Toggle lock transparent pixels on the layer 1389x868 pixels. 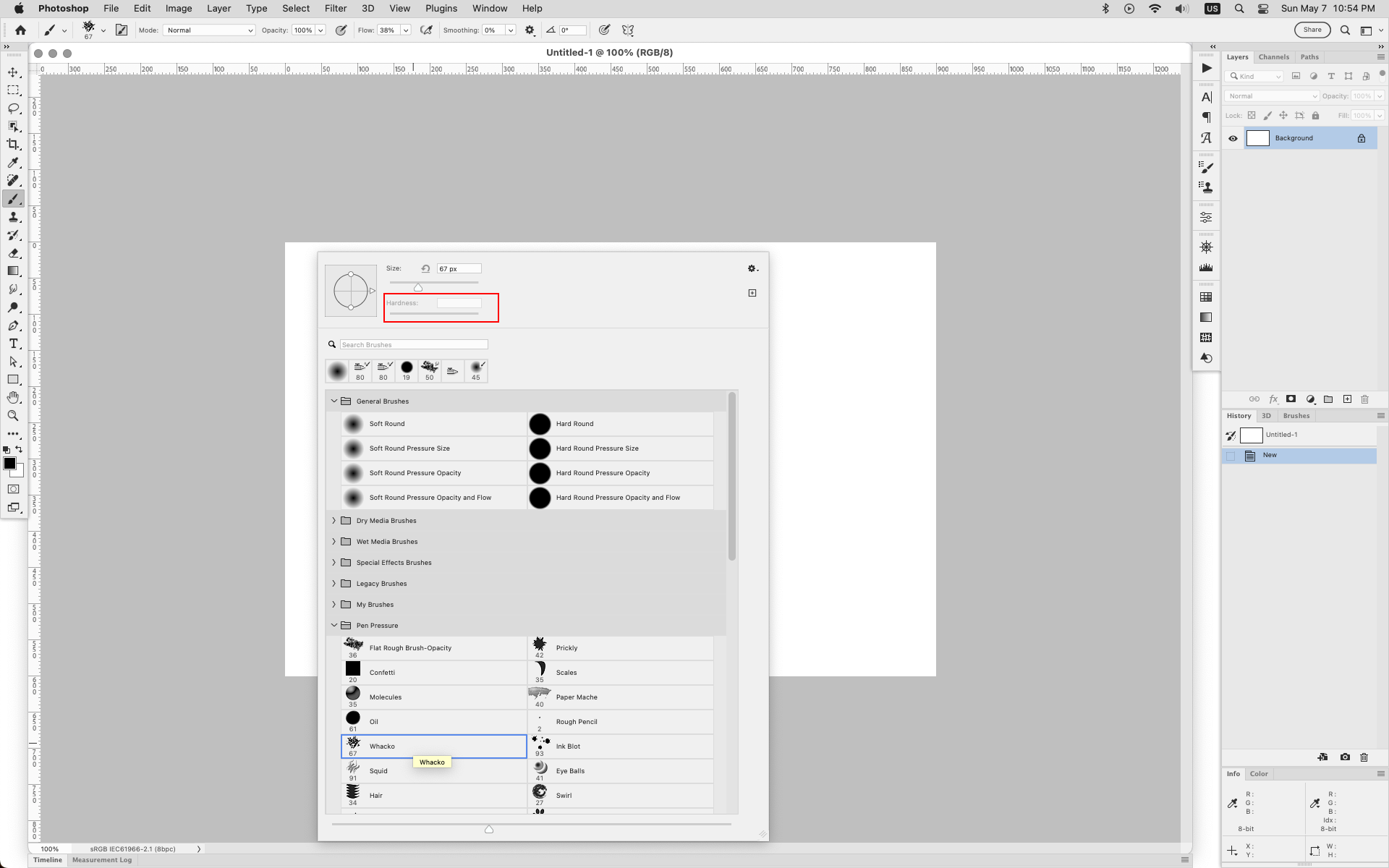point(1252,115)
